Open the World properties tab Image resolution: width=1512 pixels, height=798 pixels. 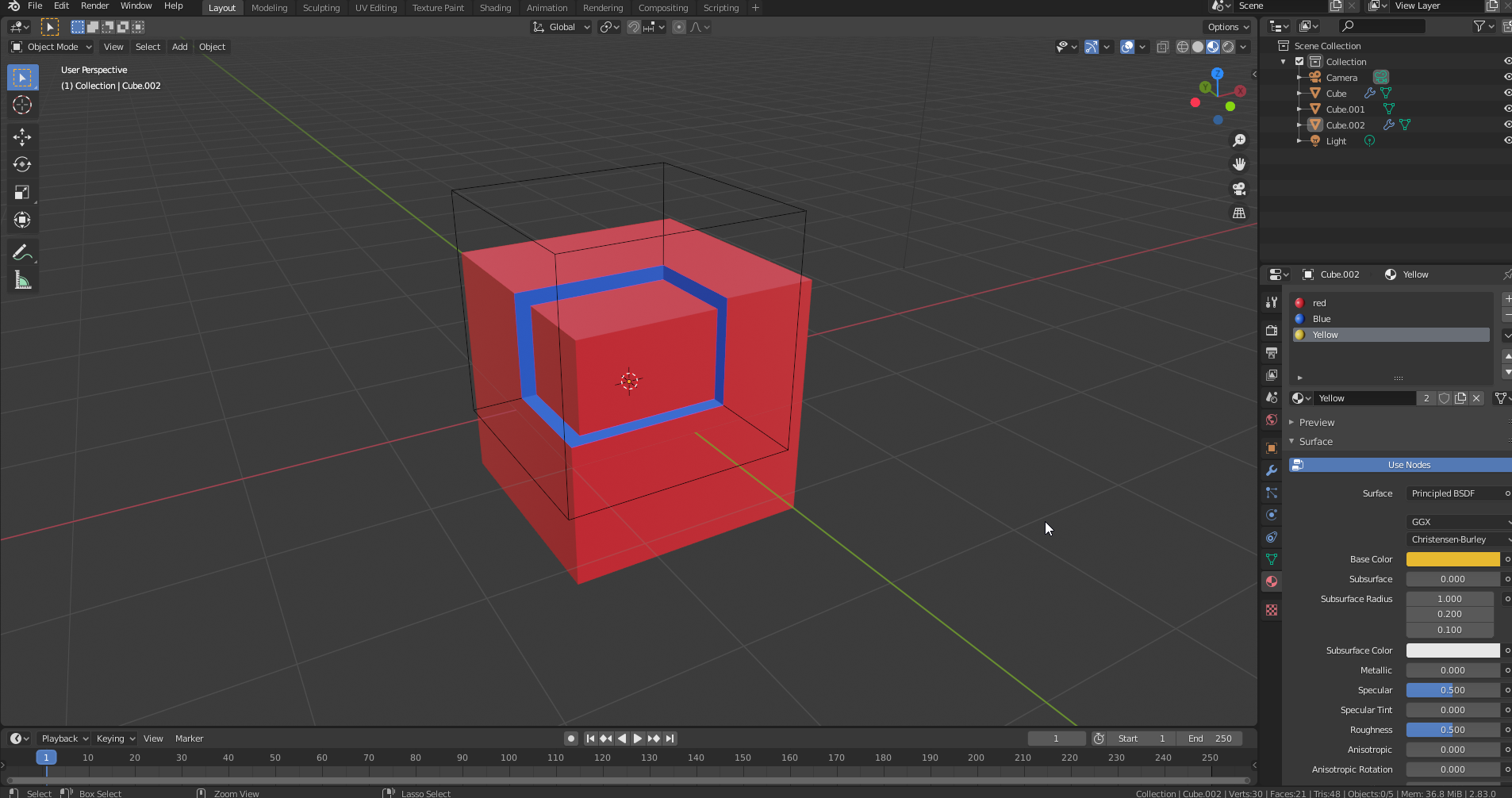[1272, 420]
